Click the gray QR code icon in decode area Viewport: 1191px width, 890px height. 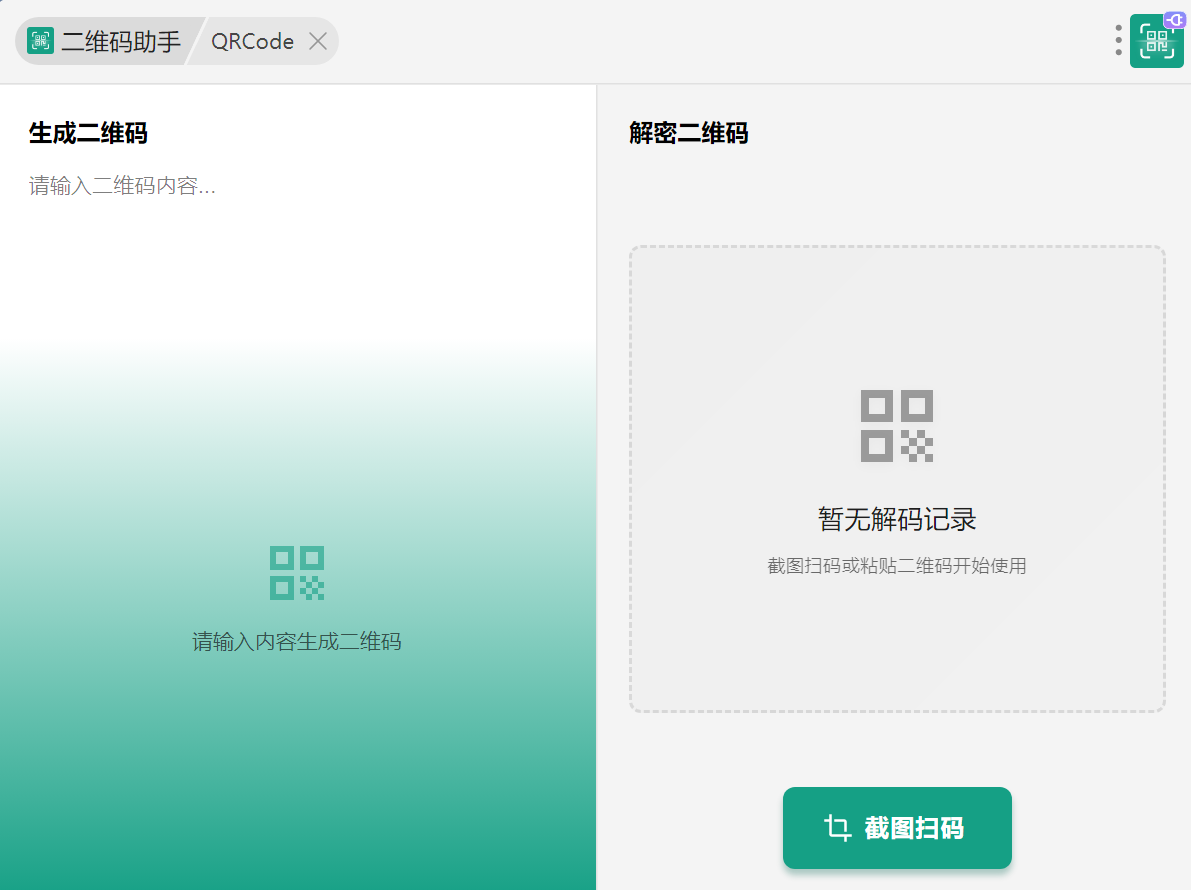click(897, 426)
